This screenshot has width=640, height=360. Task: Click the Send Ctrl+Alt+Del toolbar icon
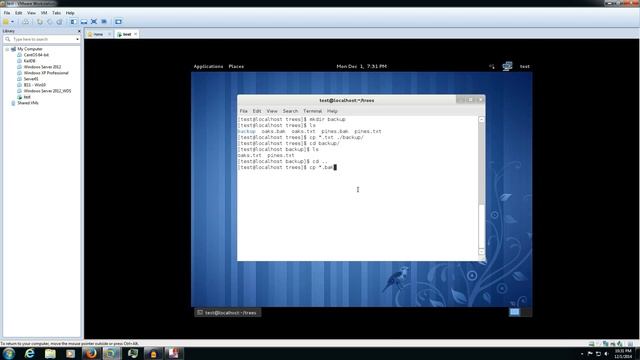point(26,22)
